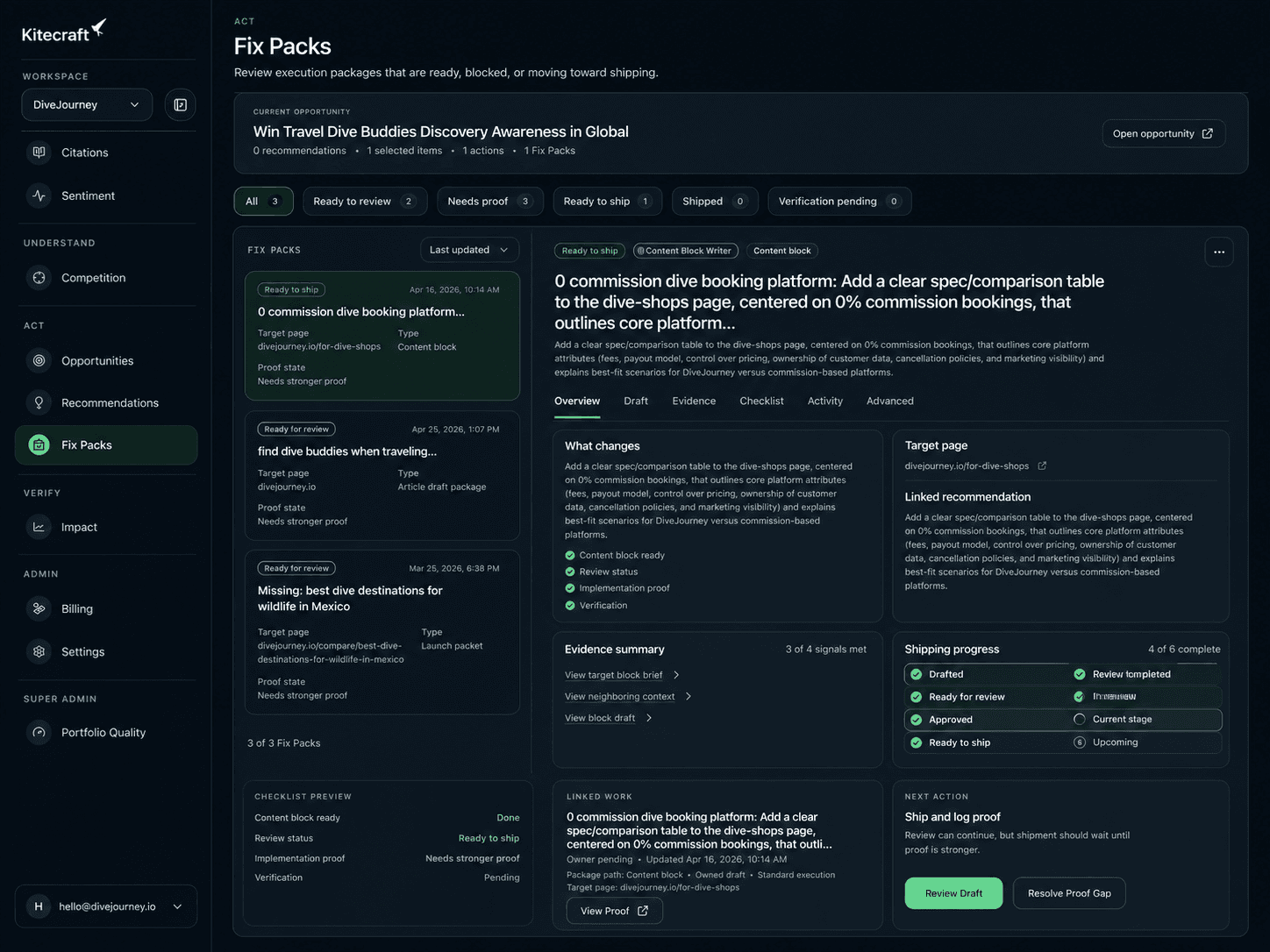Viewport: 1270px width, 952px height.
Task: Select find dive buddies when traveling card
Action: [382, 476]
